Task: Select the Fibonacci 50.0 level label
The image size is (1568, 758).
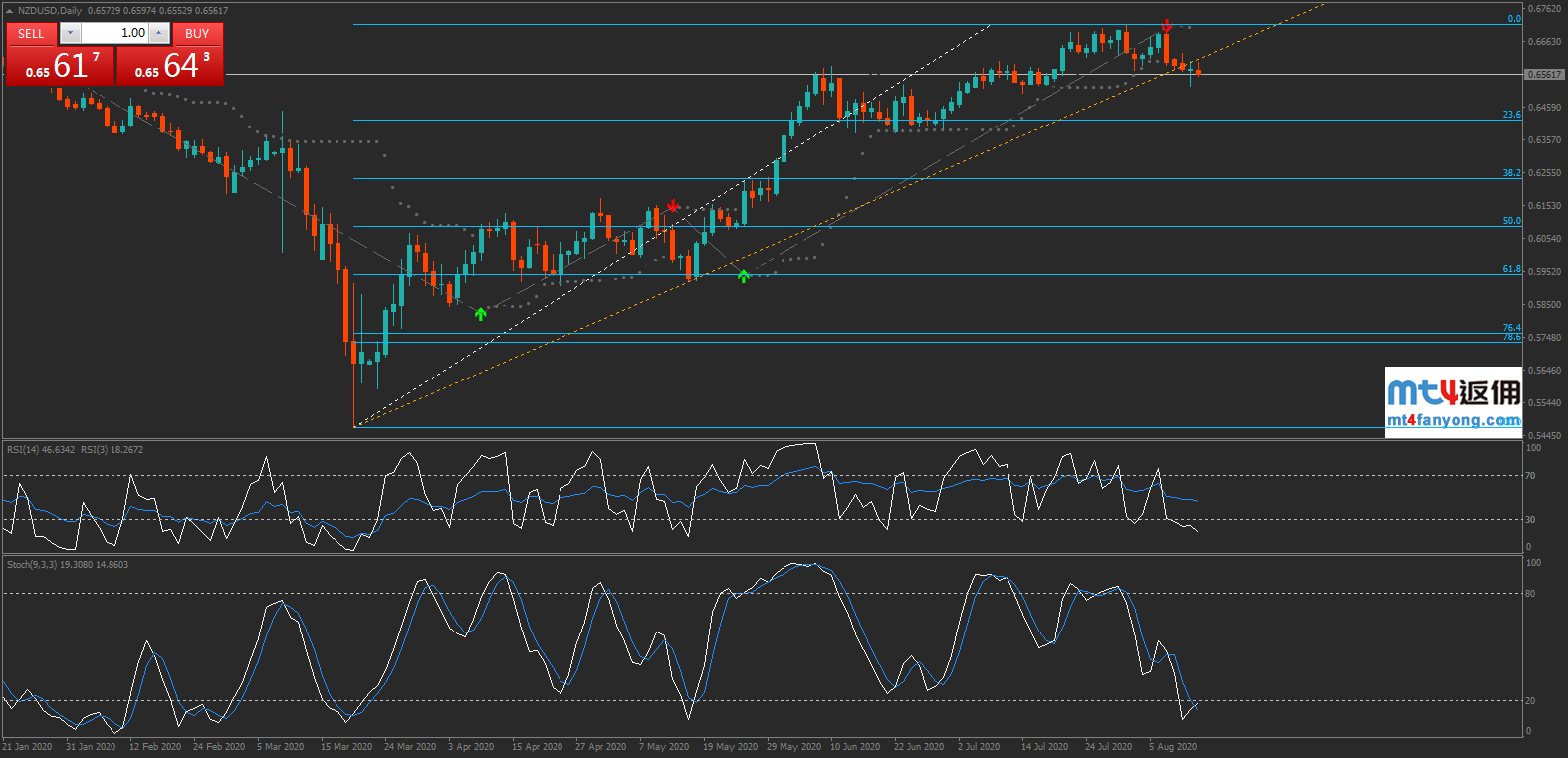Action: pyautogui.click(x=1511, y=221)
